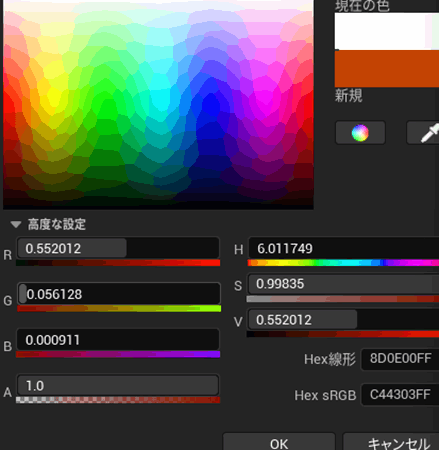The width and height of the screenshot is (439, 450).
Task: Click the rainbow hue gradient bar
Action: pos(343,263)
